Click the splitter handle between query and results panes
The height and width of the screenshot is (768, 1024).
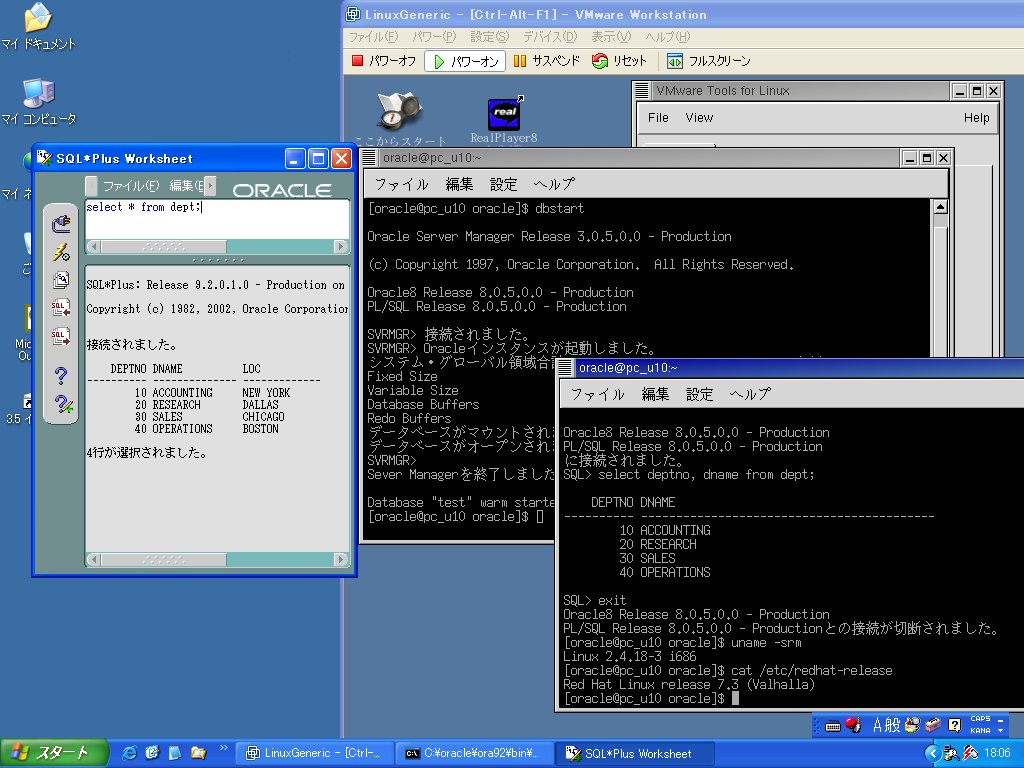217,259
